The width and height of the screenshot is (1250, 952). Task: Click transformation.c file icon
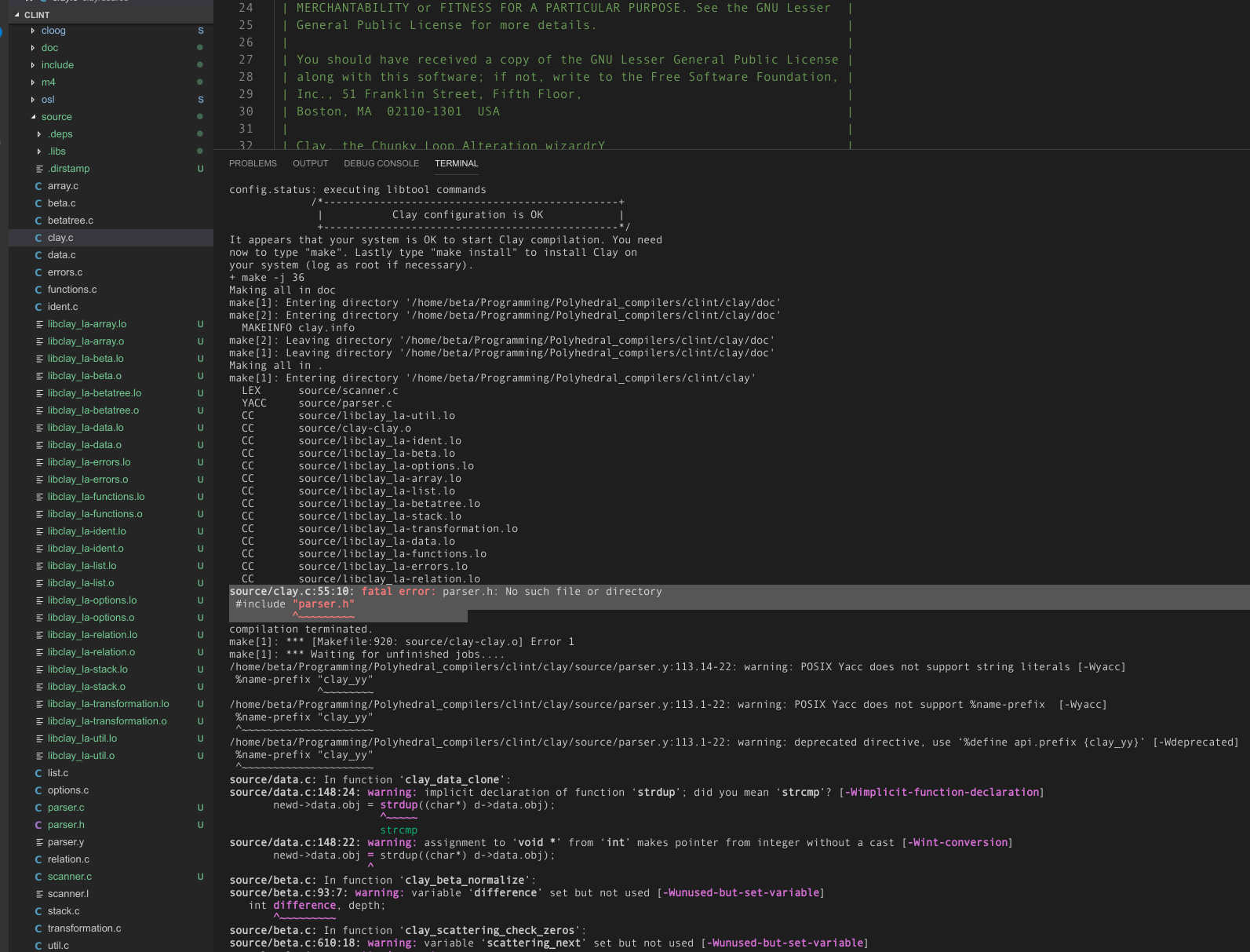[x=38, y=928]
